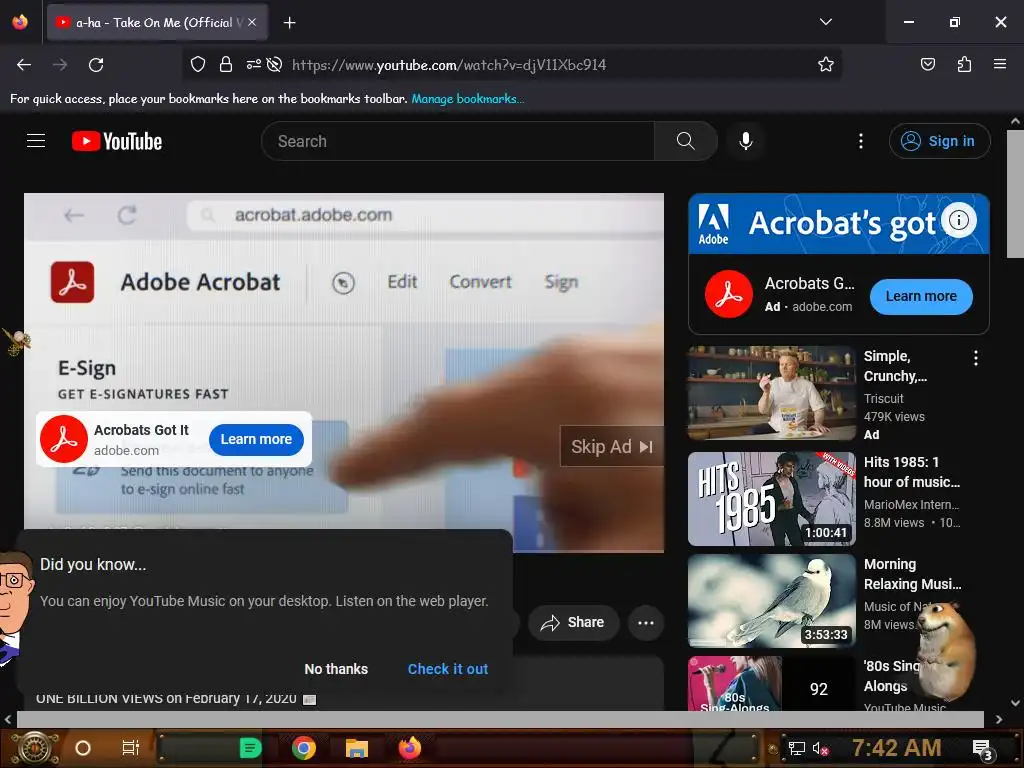Viewport: 1024px width, 768px height.
Task: Click the muted volume tray icon
Action: [820, 748]
